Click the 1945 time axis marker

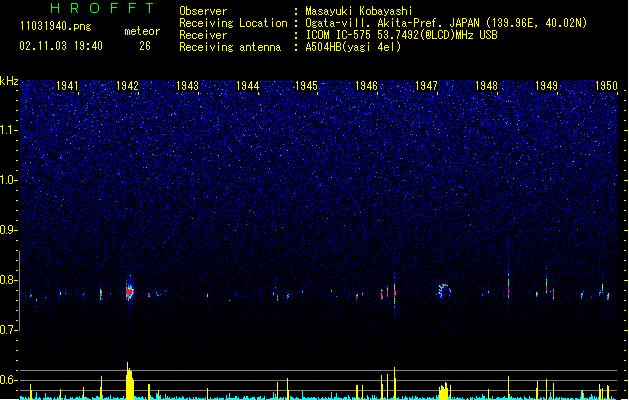pyautogui.click(x=306, y=85)
